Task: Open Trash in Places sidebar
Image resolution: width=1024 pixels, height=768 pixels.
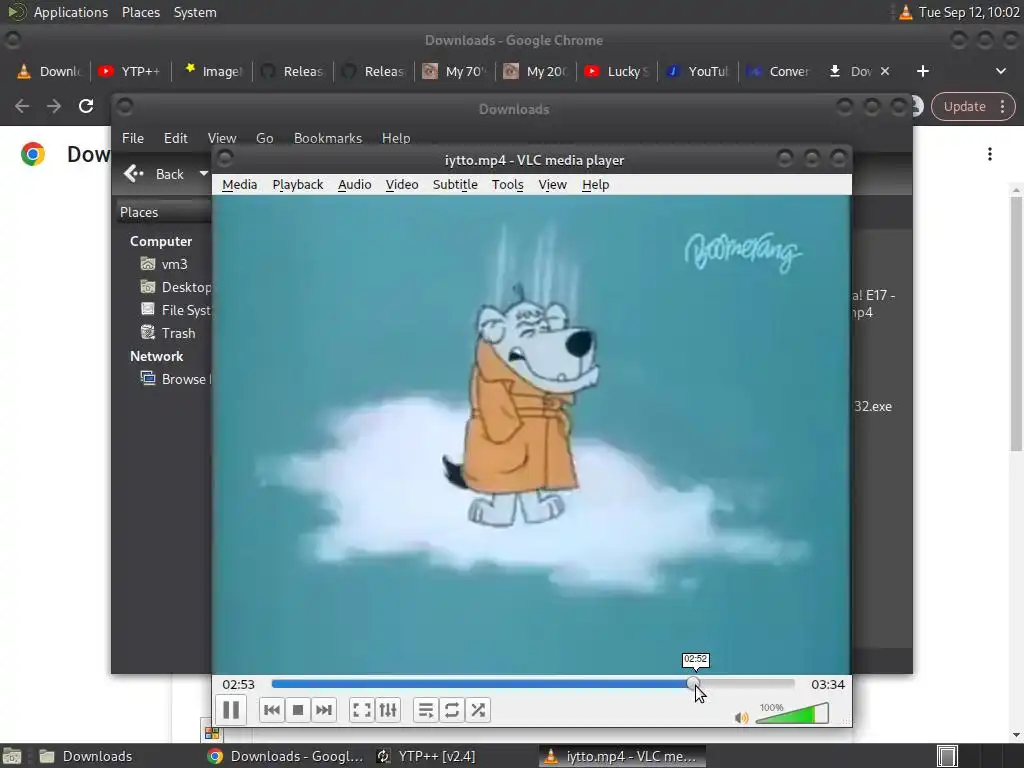Action: coord(168,333)
